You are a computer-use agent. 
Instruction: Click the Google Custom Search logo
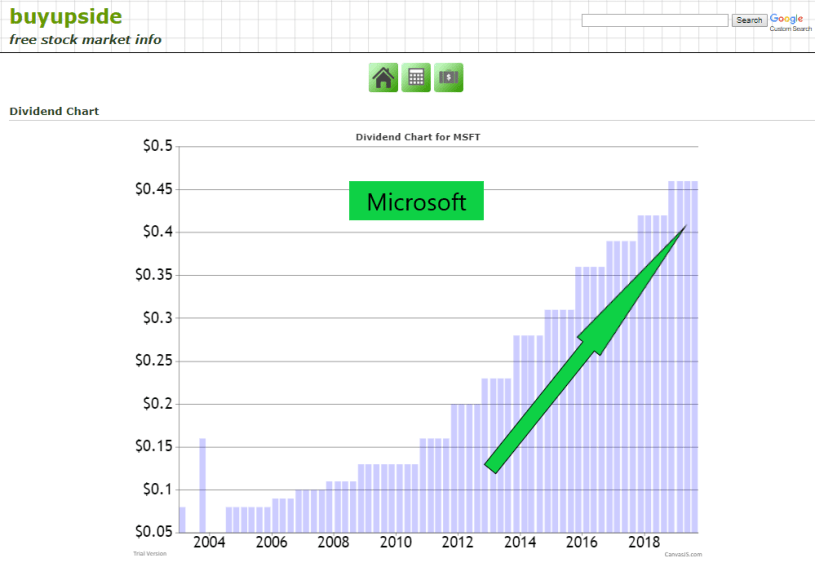tap(788, 21)
